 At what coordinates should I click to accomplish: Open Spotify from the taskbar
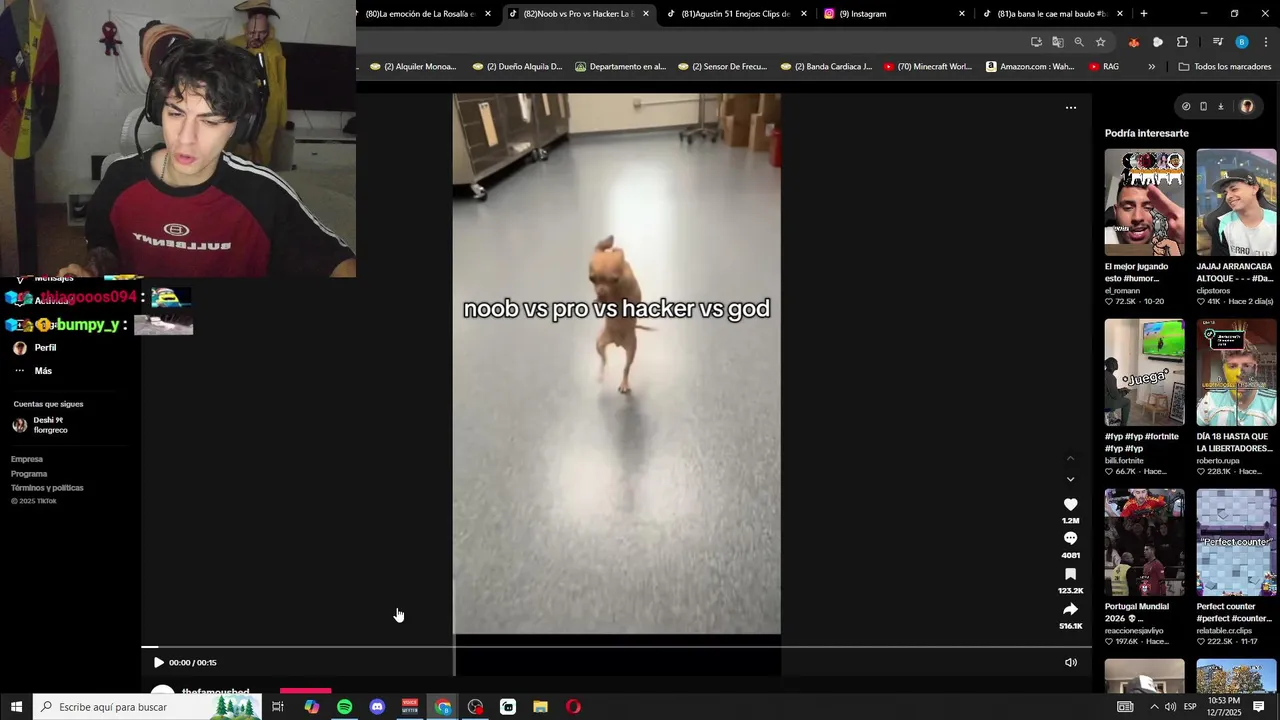pyautogui.click(x=344, y=707)
